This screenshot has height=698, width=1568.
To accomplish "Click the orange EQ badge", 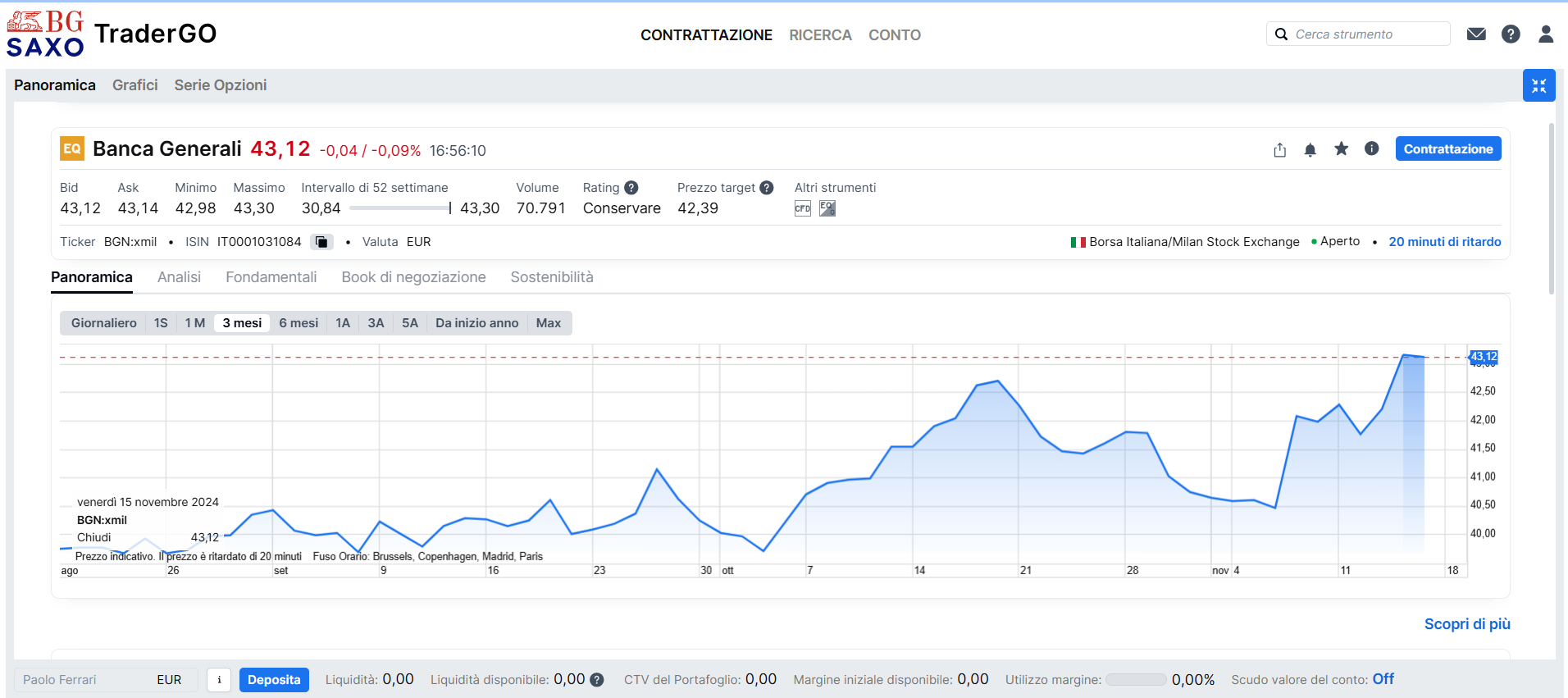I will click(72, 148).
